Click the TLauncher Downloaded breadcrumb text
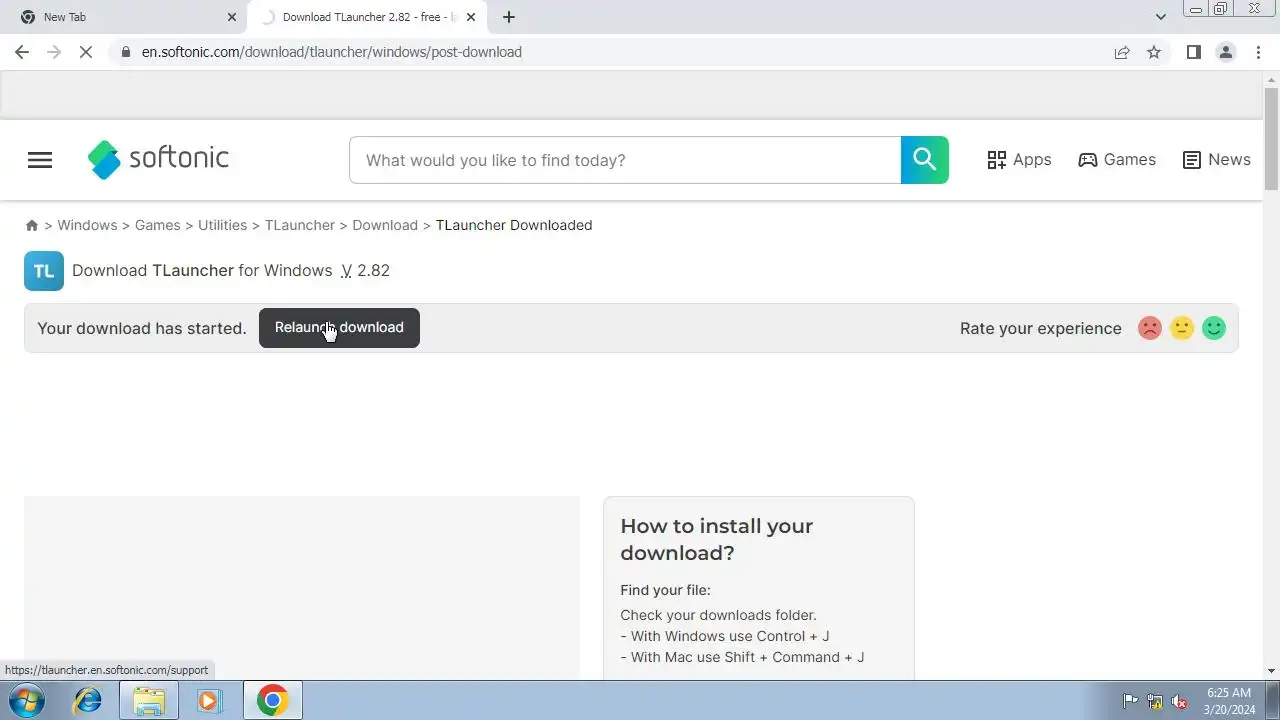 click(x=514, y=225)
